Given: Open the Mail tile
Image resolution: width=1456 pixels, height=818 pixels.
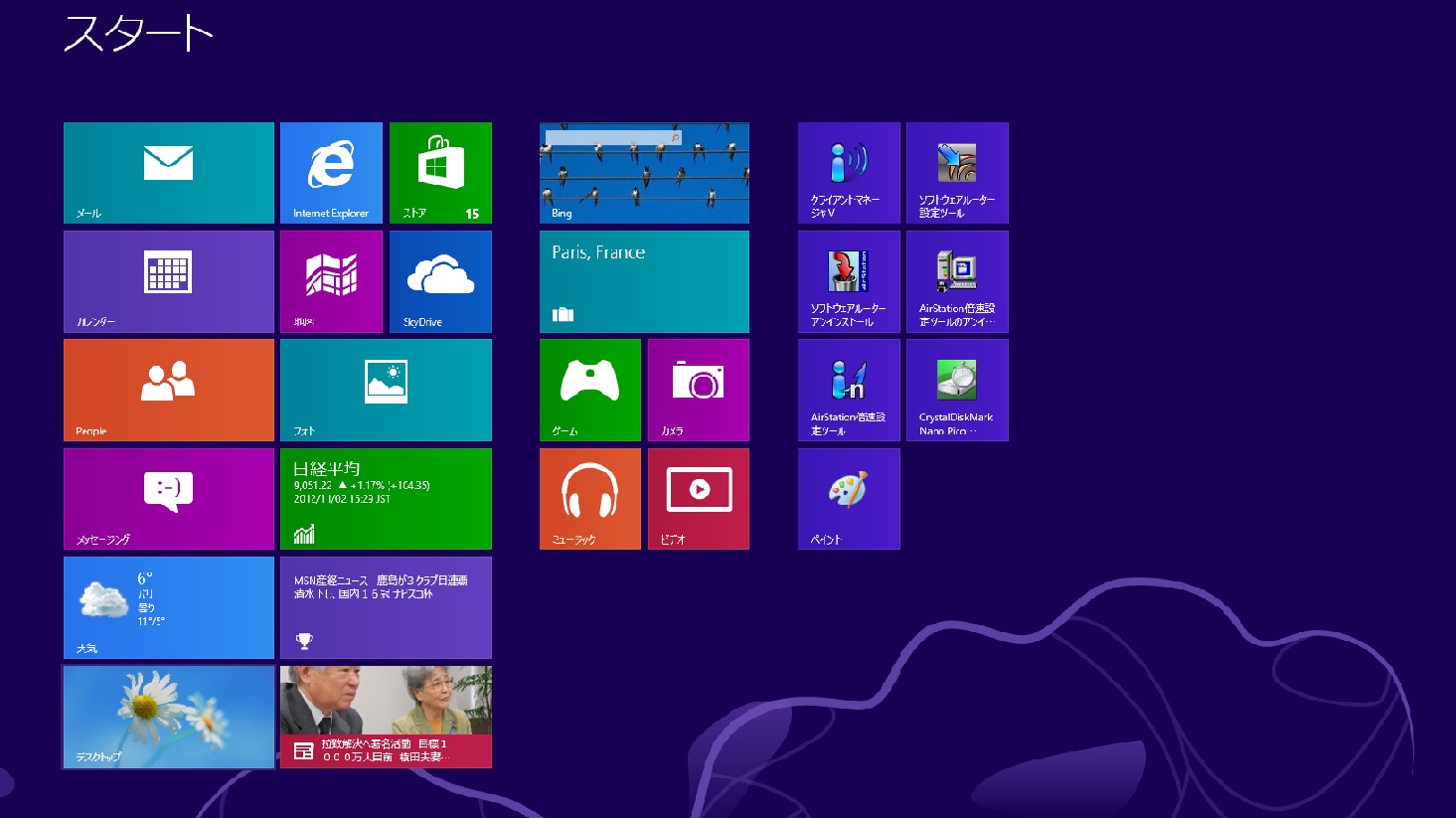Looking at the screenshot, I should (x=168, y=173).
